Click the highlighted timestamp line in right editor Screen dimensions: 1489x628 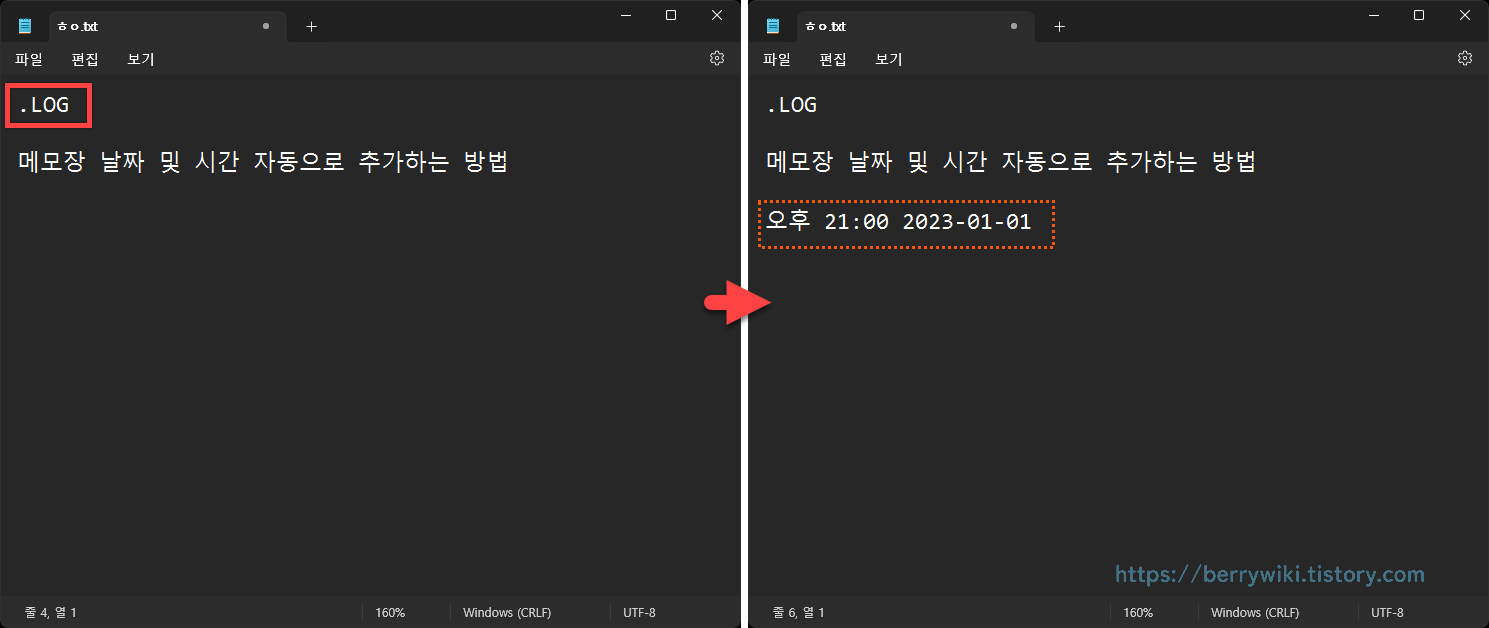click(905, 221)
